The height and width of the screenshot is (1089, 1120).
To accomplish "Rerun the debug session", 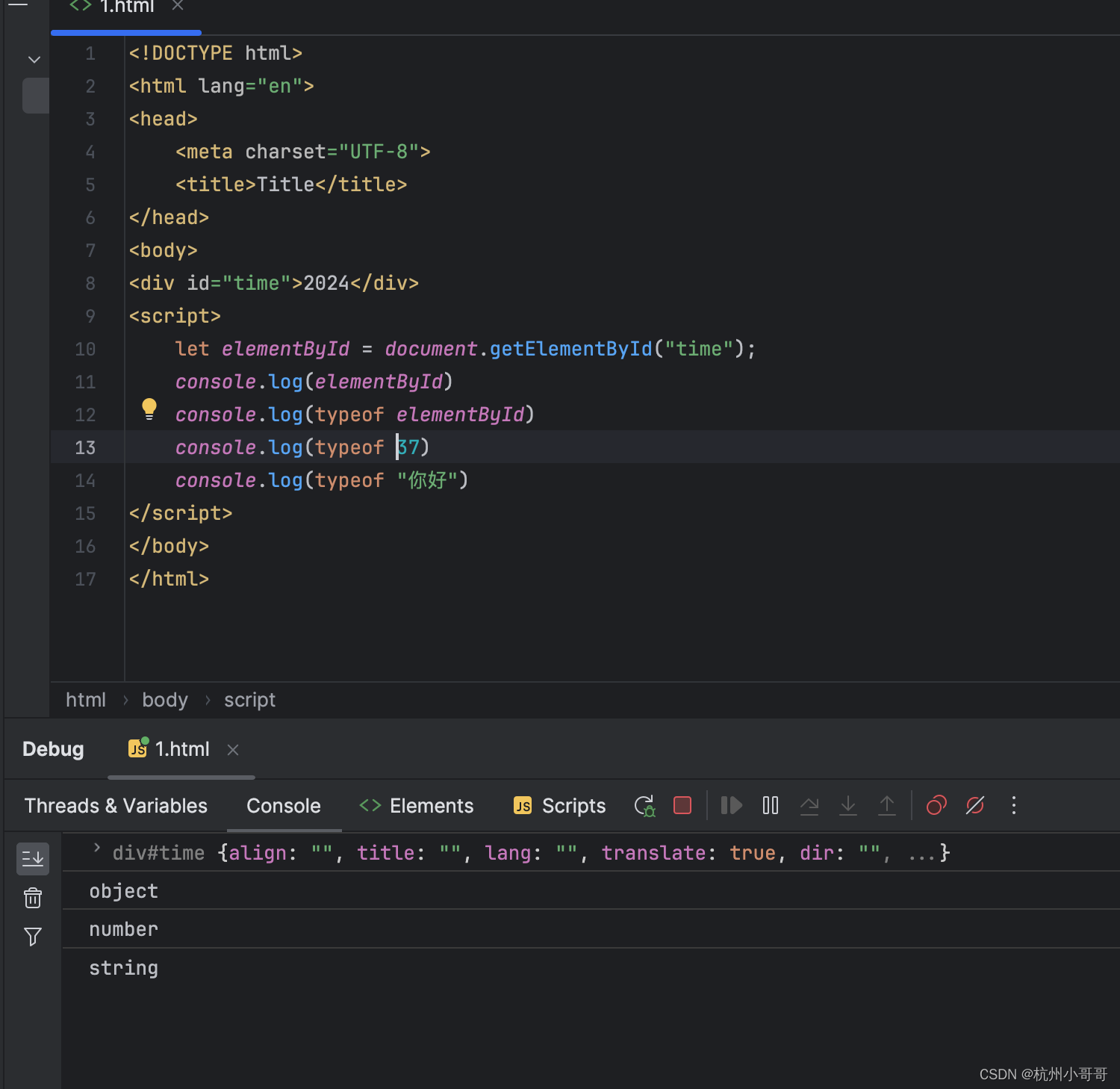I will pos(644,805).
